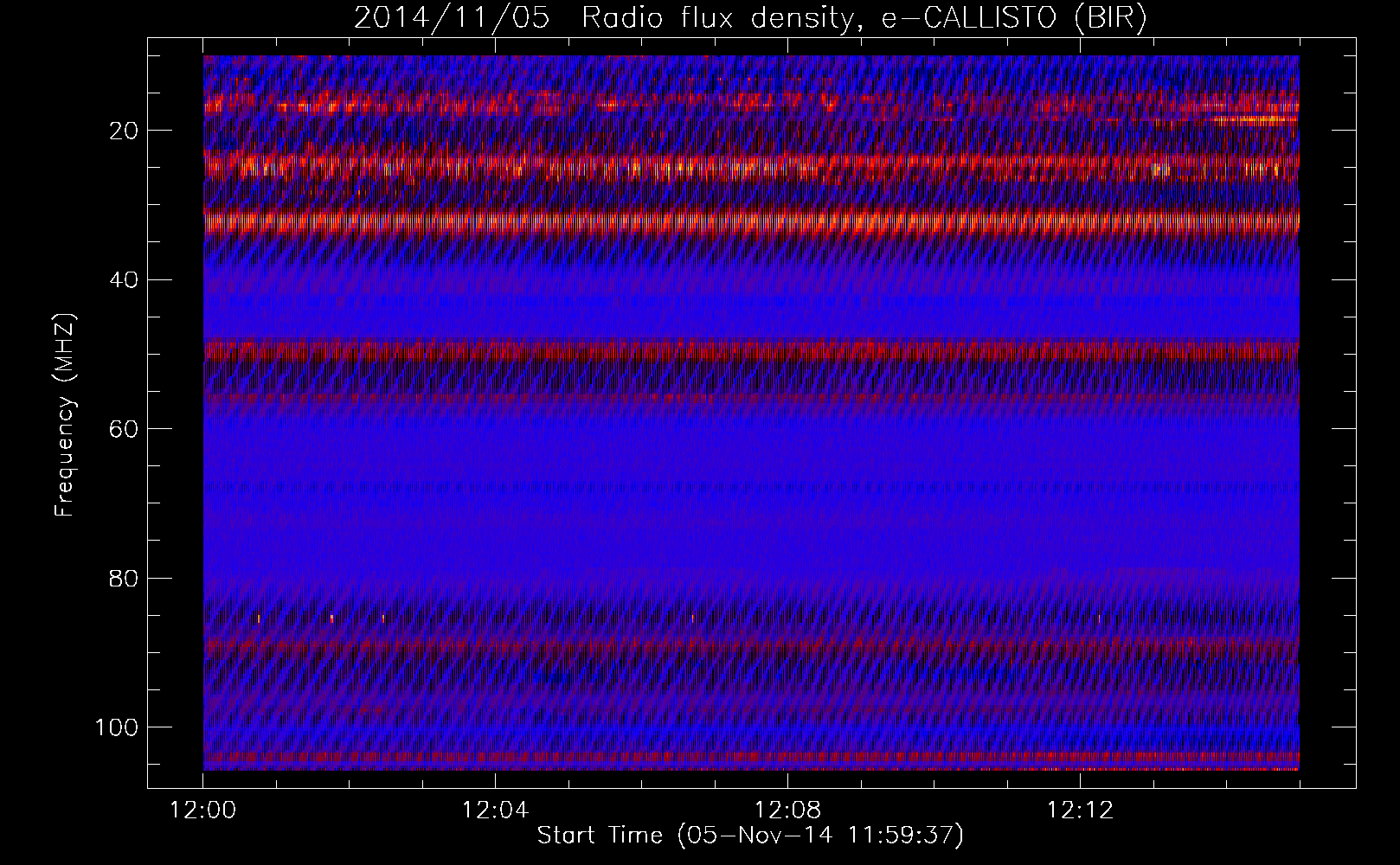
Task: Click the 12:12 time tick label
Action: (1080, 811)
